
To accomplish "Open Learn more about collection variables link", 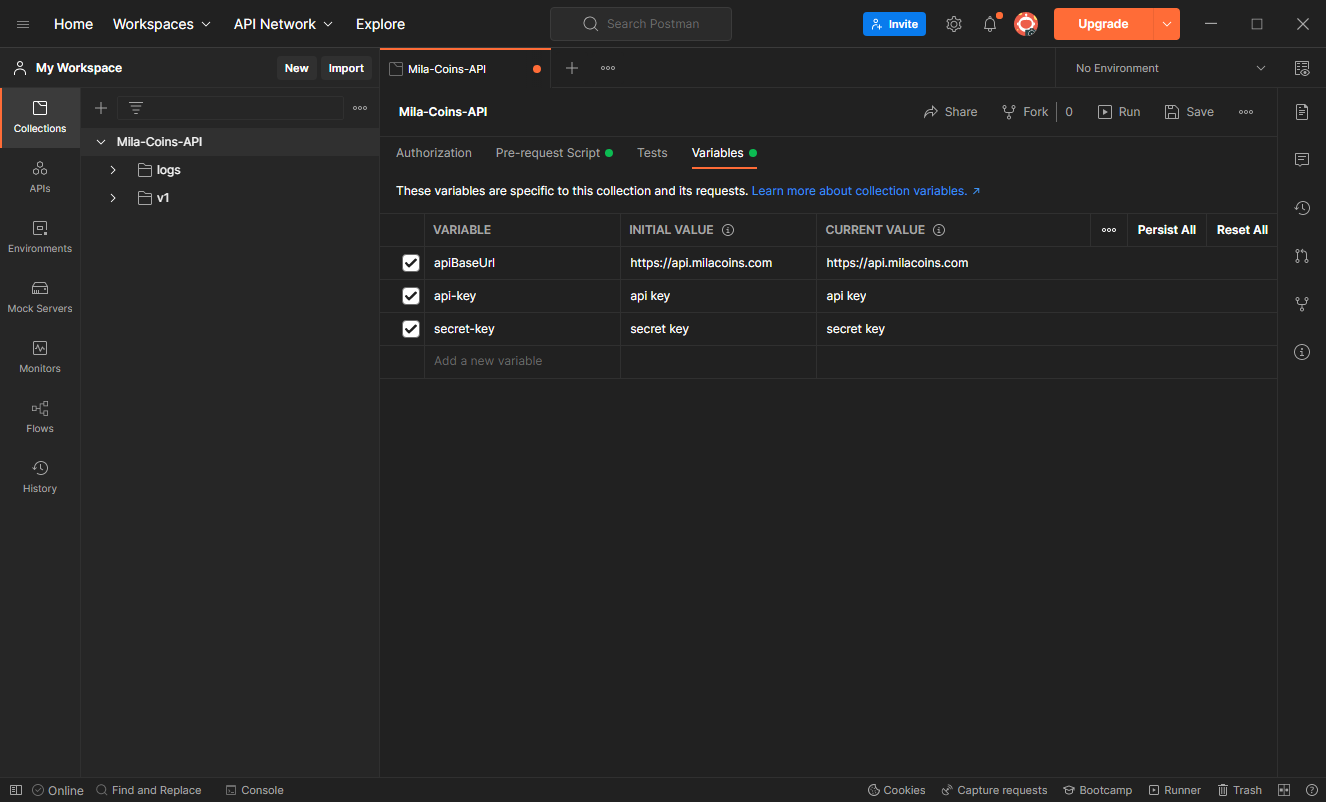I will tap(866, 191).
